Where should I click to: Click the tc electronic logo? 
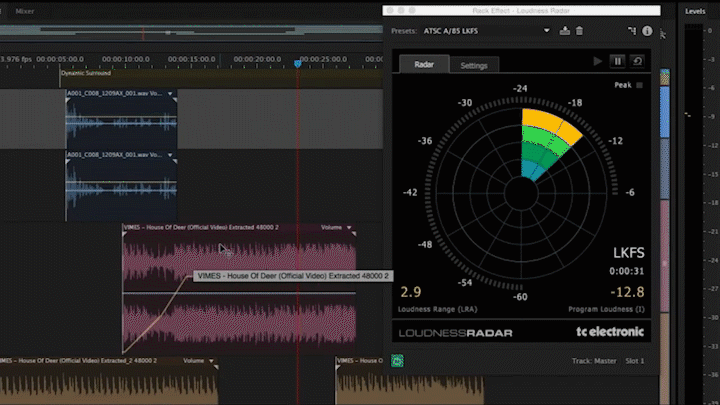tap(610, 332)
